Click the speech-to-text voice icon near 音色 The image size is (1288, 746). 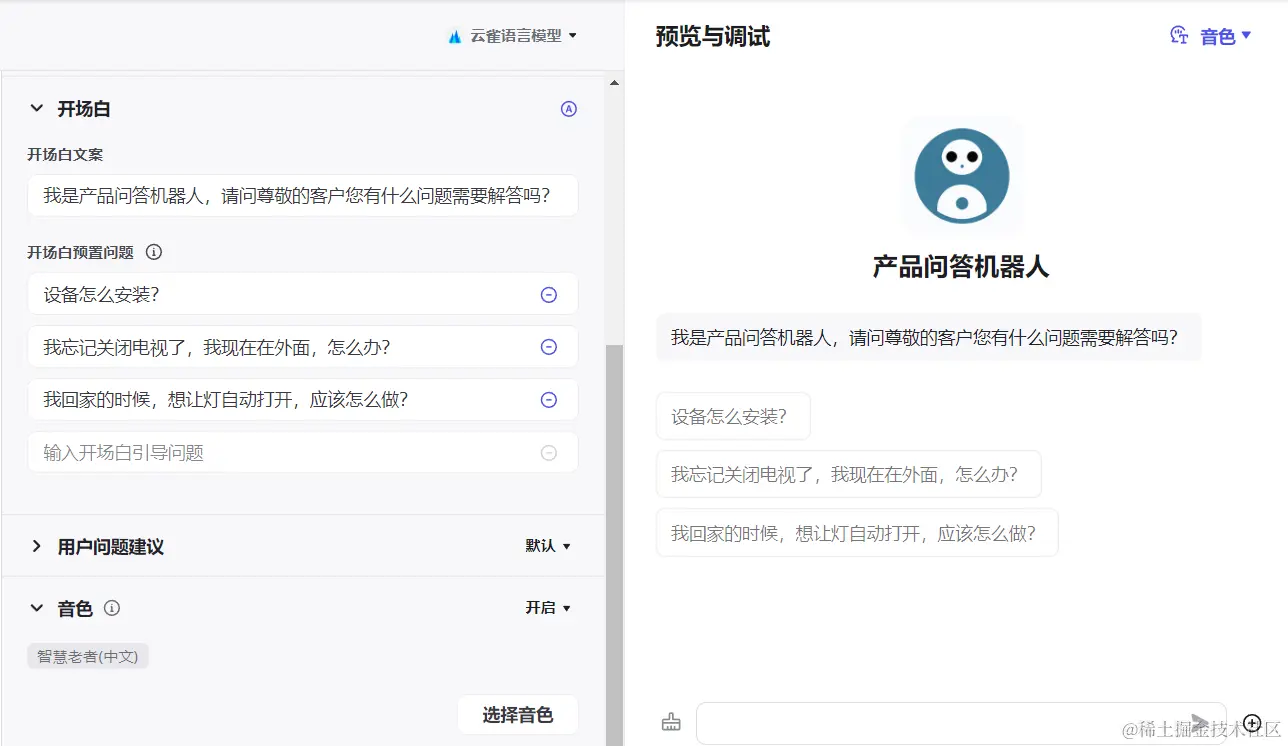click(1178, 35)
